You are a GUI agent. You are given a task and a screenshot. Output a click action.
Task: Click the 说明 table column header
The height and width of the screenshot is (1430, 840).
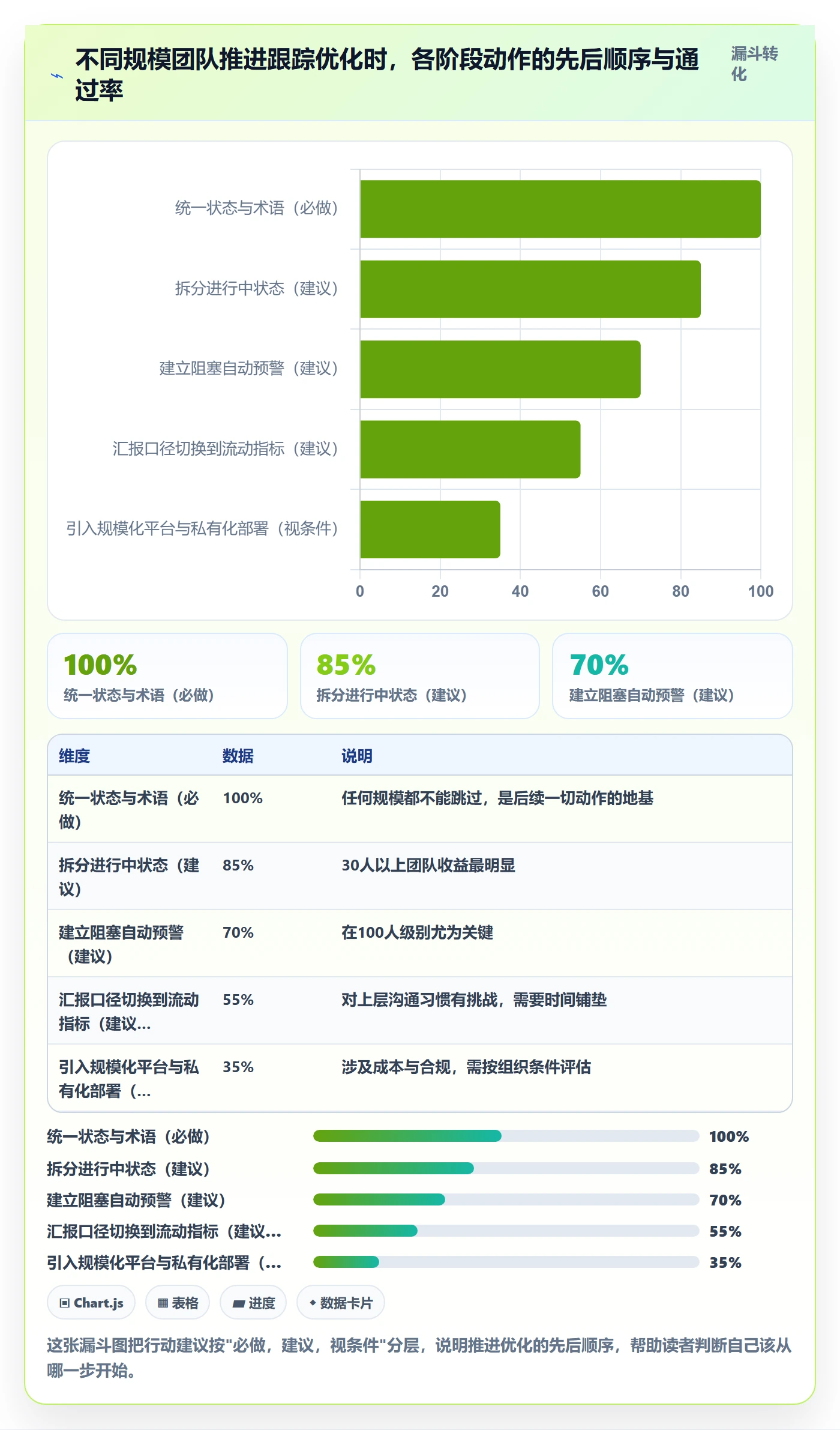(357, 756)
